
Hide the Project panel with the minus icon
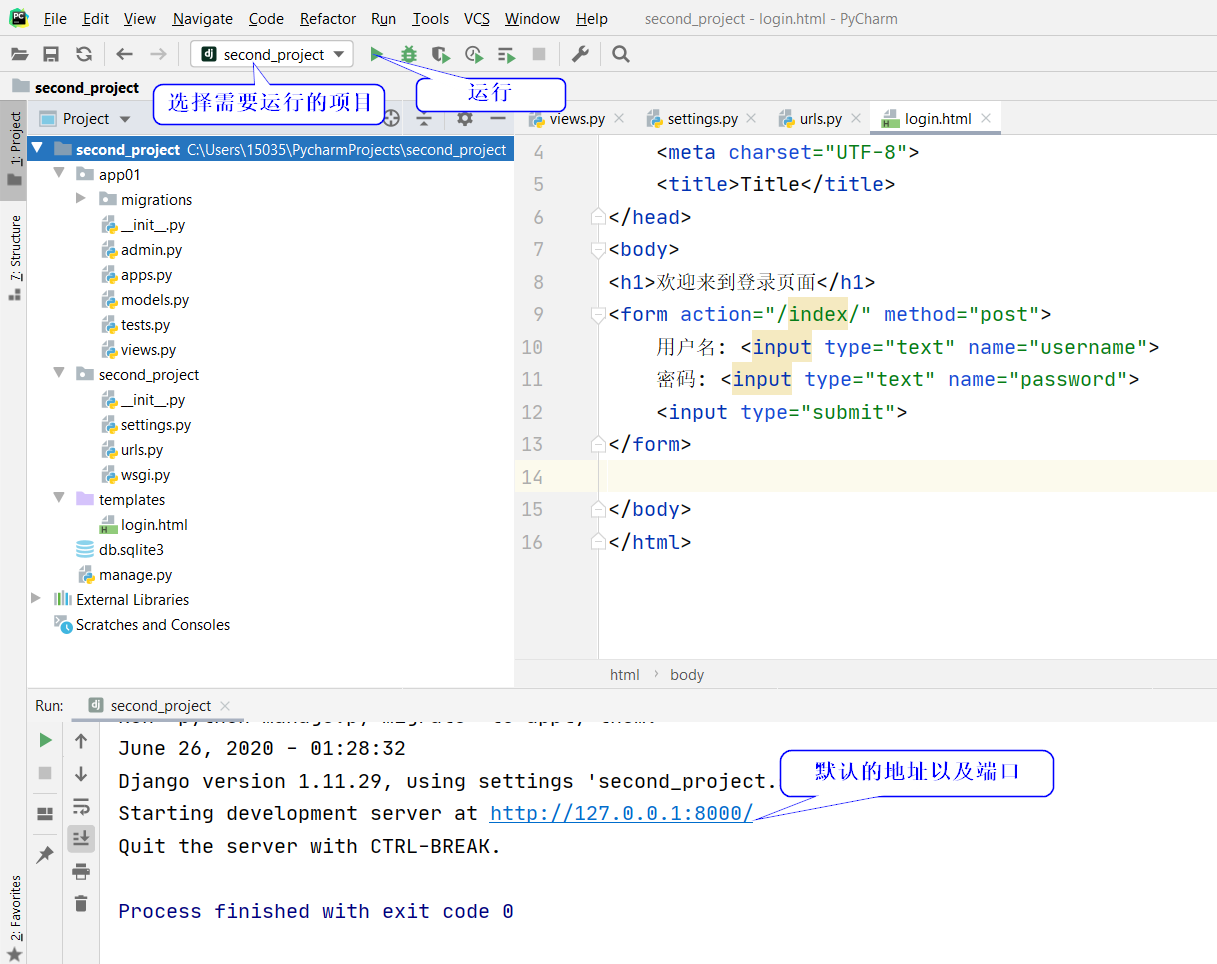[x=498, y=118]
